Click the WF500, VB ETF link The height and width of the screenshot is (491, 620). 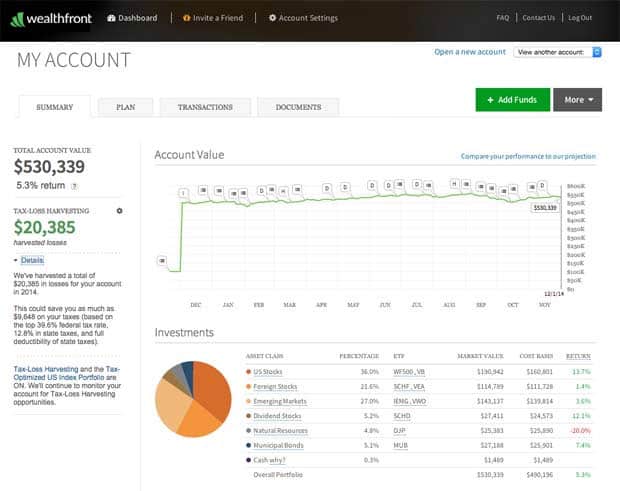tap(409, 372)
